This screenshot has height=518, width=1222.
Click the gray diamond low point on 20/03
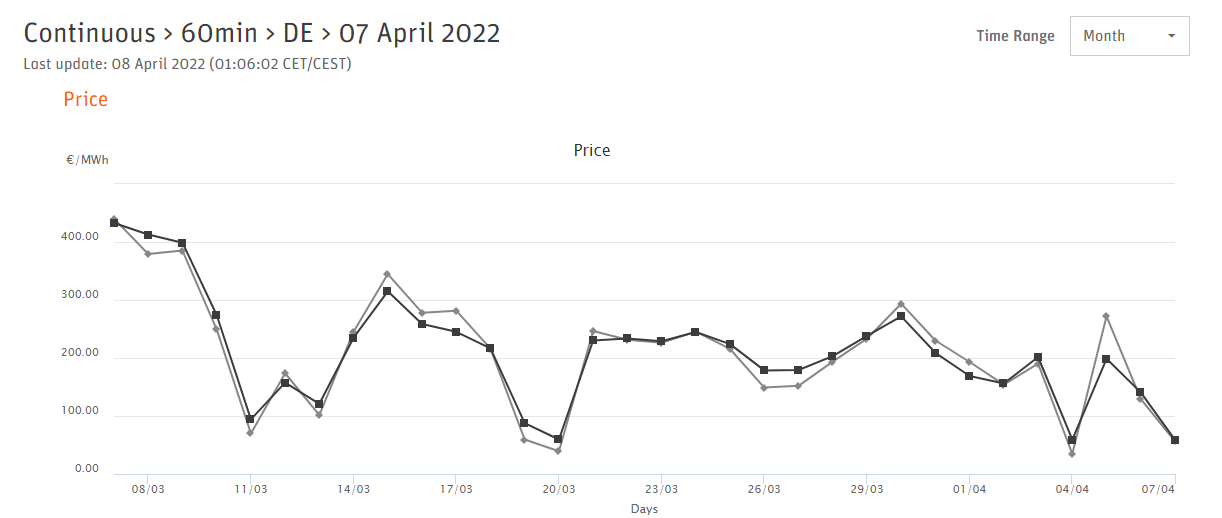coord(558,451)
